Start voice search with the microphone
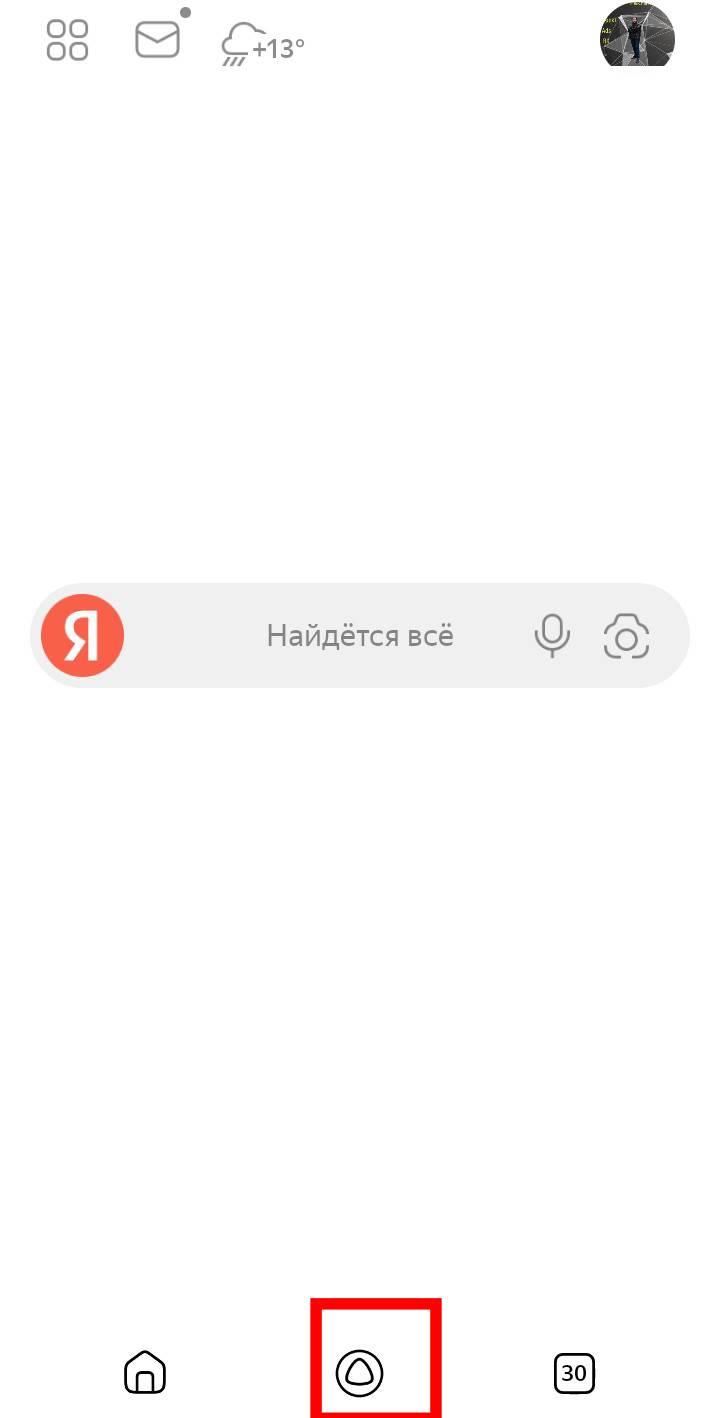 [552, 635]
